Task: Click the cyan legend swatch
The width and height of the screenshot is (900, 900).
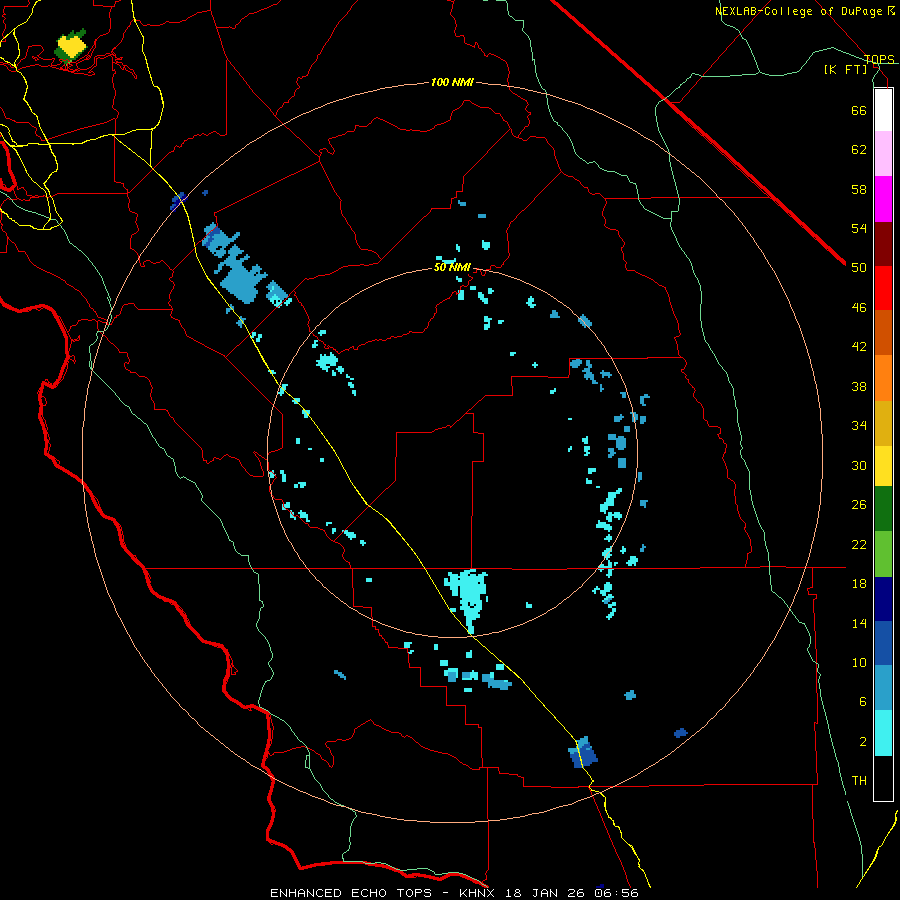Action: [x=883, y=733]
